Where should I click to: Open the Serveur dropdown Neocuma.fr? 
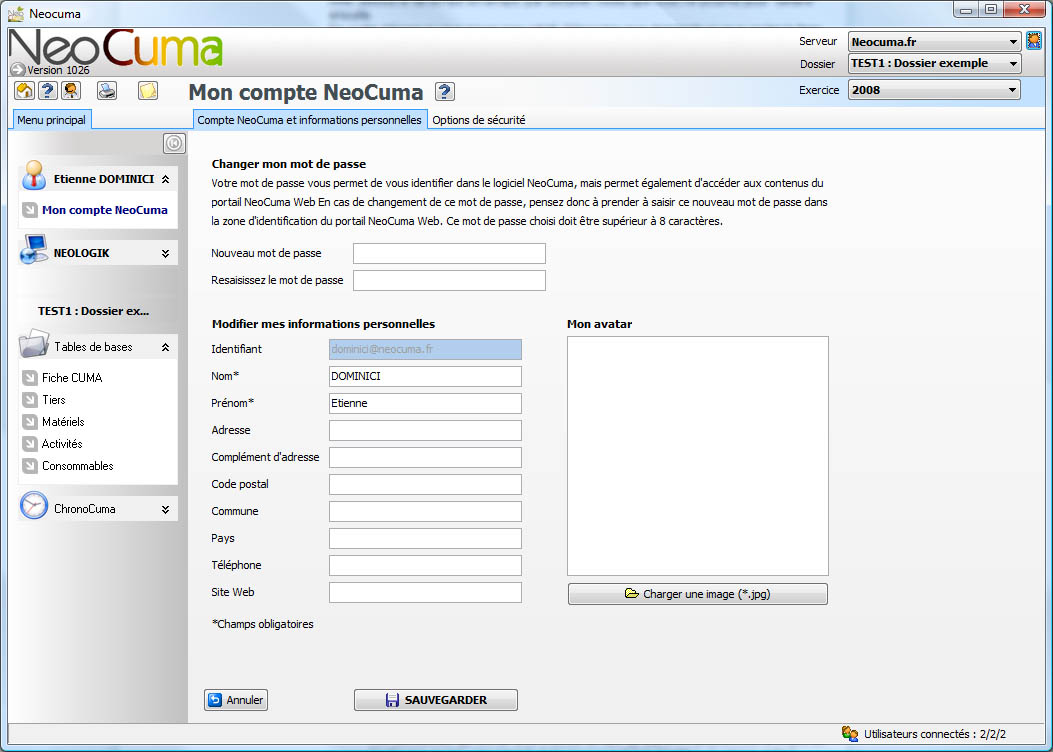[934, 42]
